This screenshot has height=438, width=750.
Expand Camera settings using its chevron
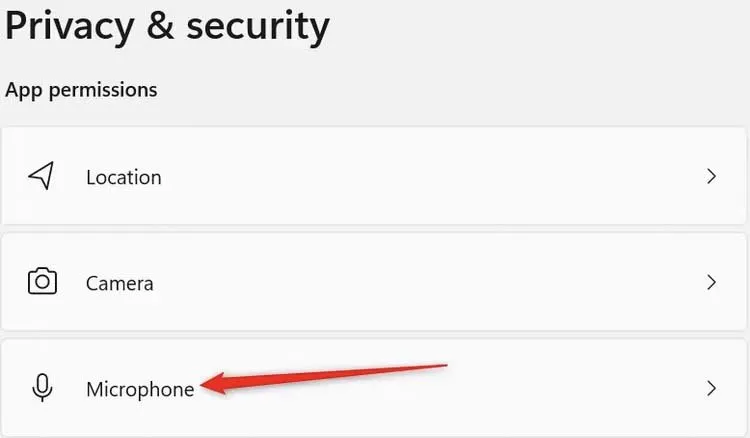(x=711, y=283)
